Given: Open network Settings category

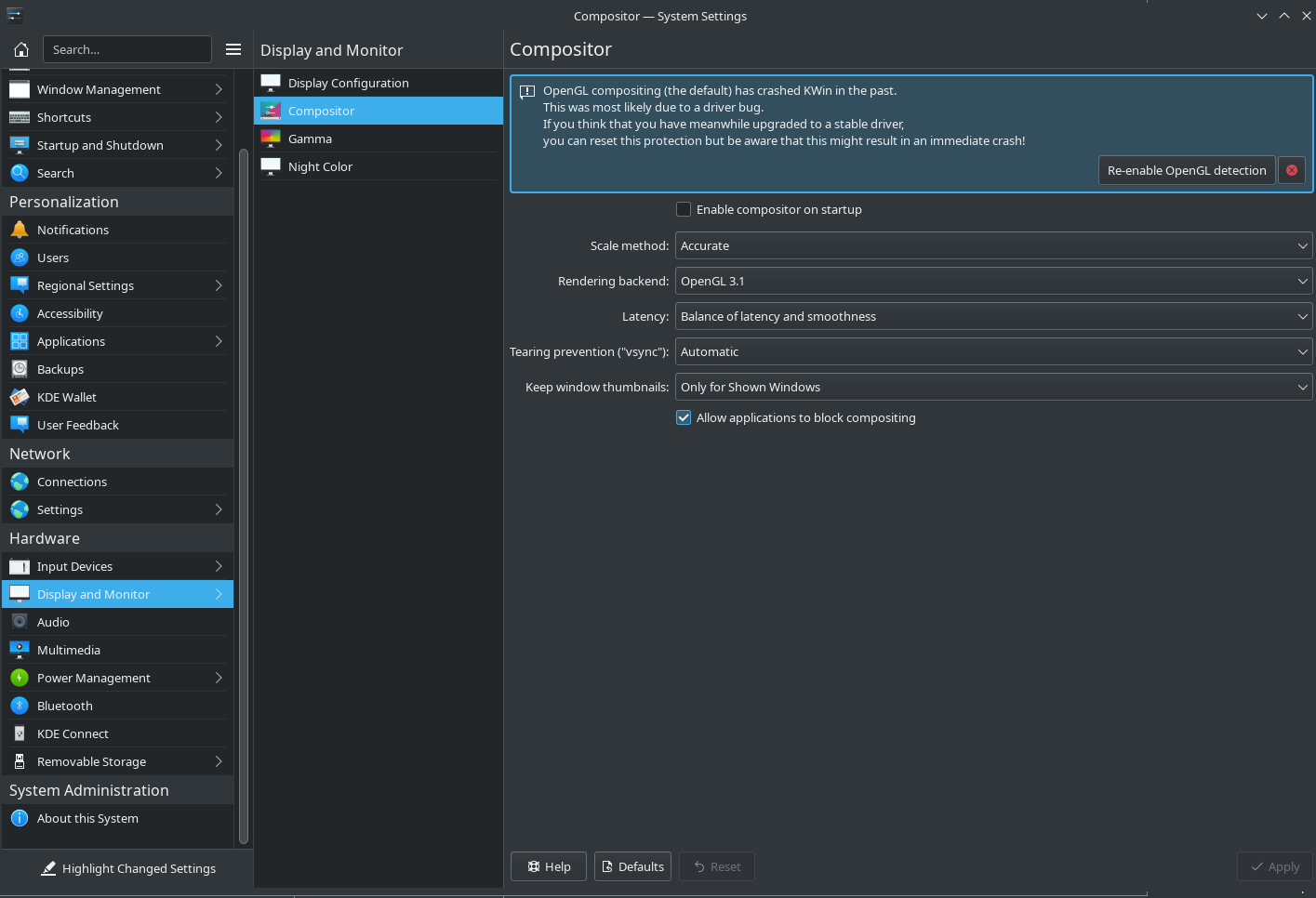Looking at the screenshot, I should (117, 509).
